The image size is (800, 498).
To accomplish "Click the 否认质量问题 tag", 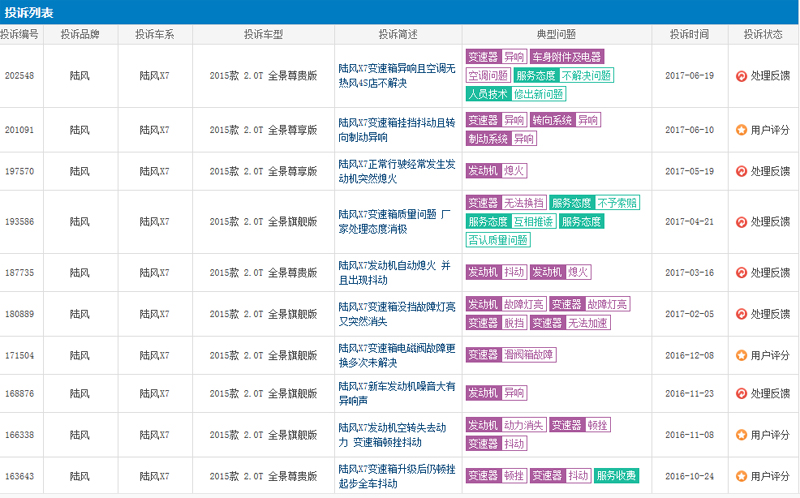I will tap(498, 240).
